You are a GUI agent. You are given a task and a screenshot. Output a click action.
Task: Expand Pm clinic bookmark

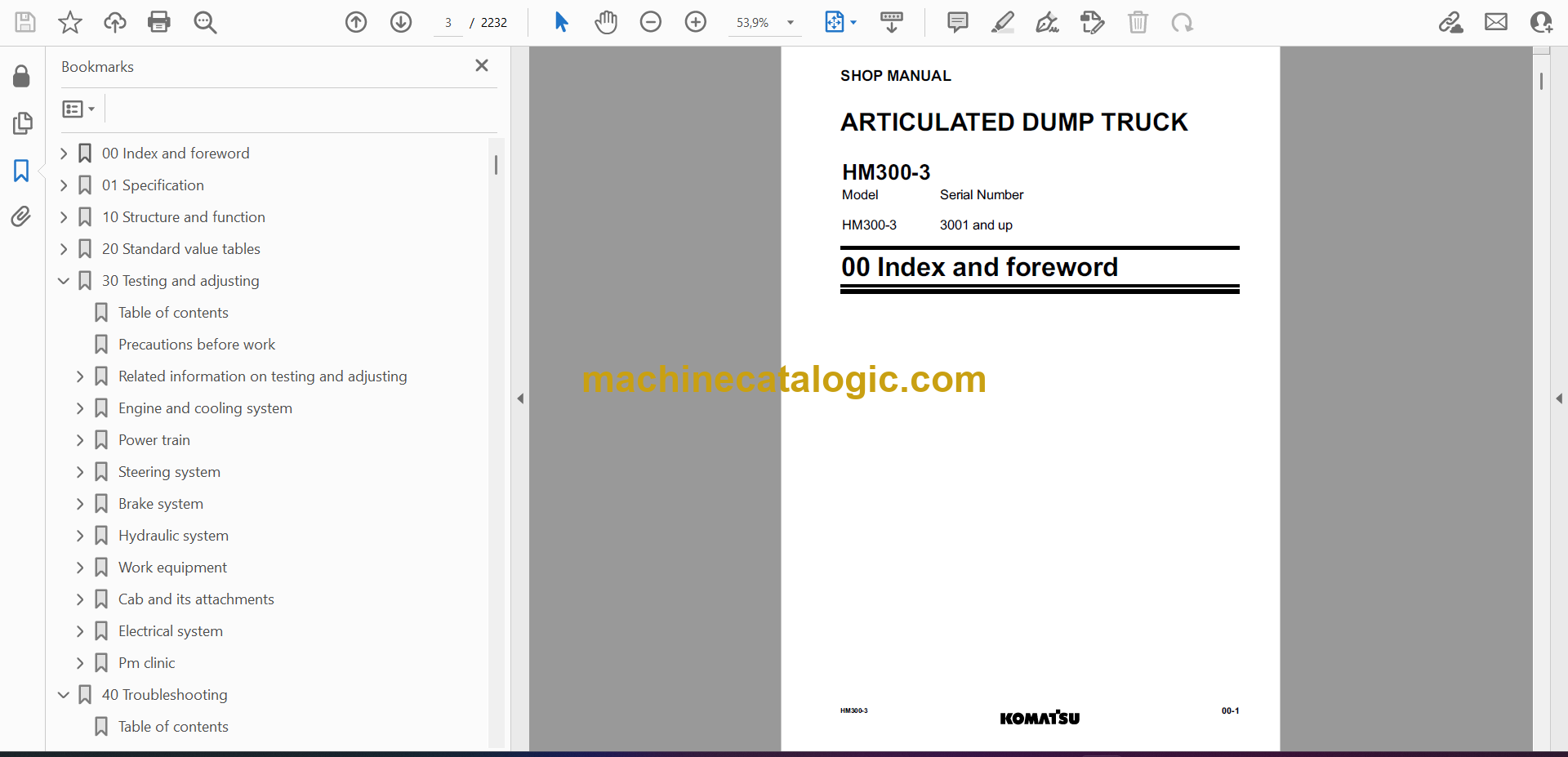tap(80, 663)
